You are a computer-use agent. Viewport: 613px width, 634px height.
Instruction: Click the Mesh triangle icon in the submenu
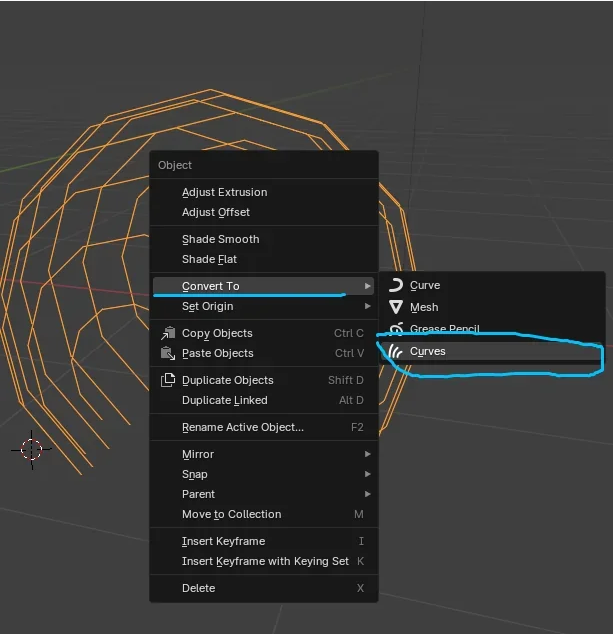coord(396,307)
